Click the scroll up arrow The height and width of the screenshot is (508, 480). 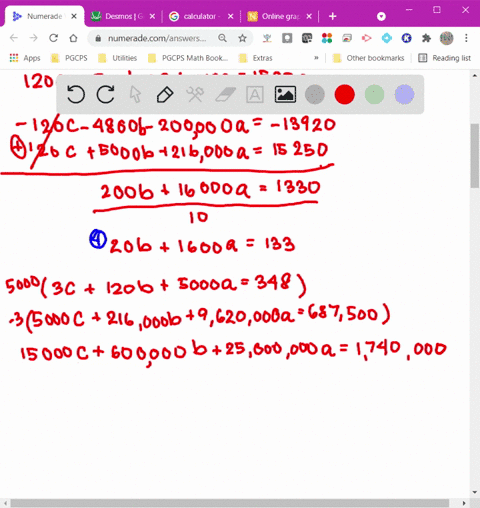click(x=475, y=76)
